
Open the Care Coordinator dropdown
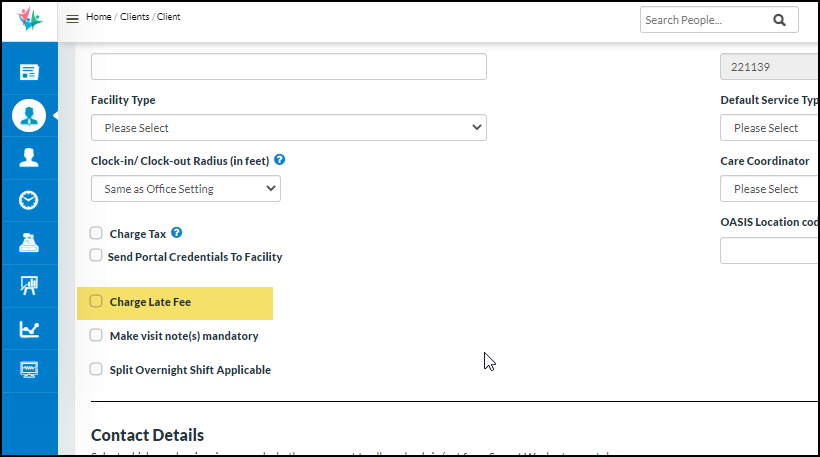tap(770, 189)
